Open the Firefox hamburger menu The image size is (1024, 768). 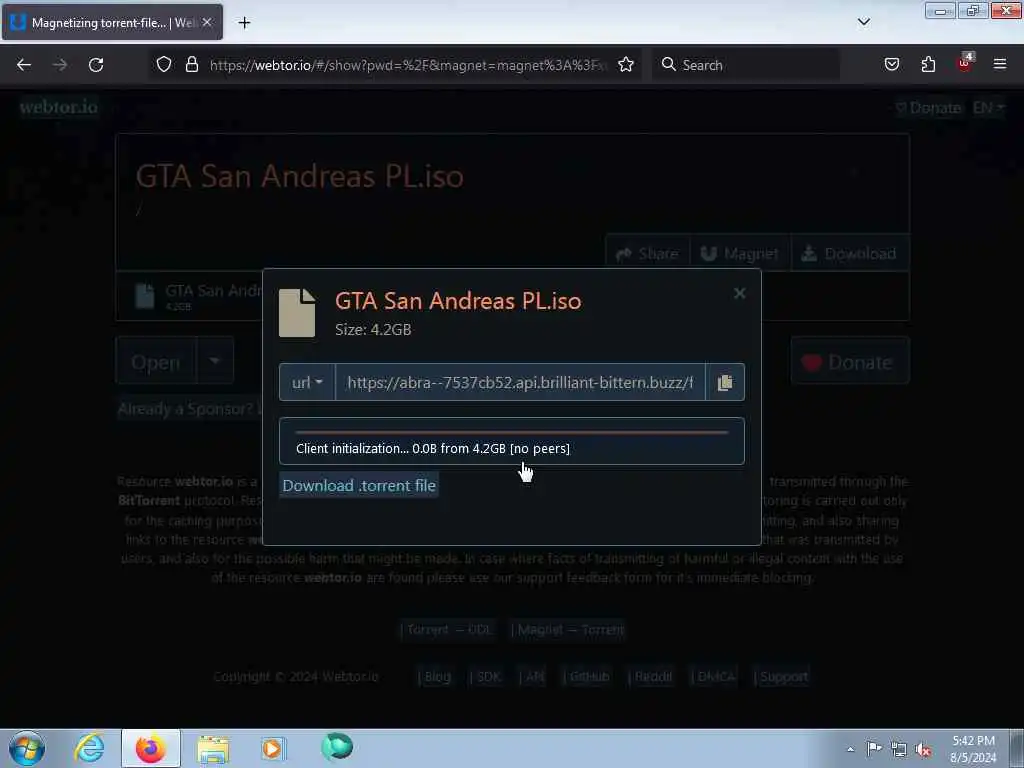[x=1000, y=65]
